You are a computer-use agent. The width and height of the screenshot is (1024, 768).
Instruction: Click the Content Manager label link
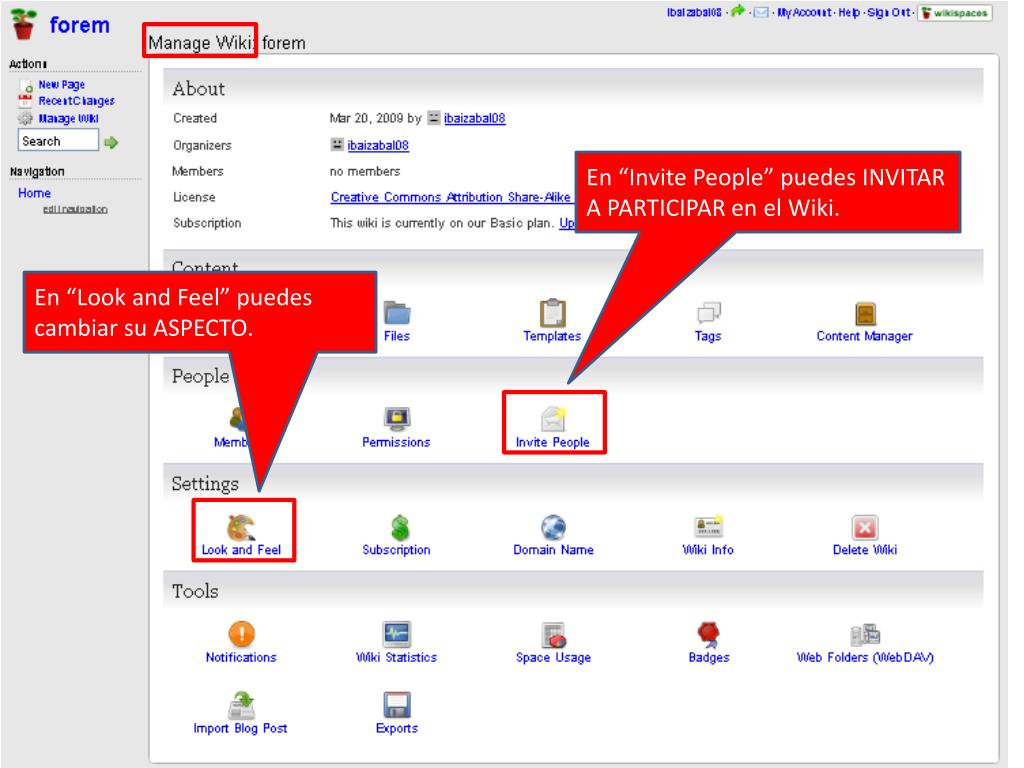[x=865, y=336]
